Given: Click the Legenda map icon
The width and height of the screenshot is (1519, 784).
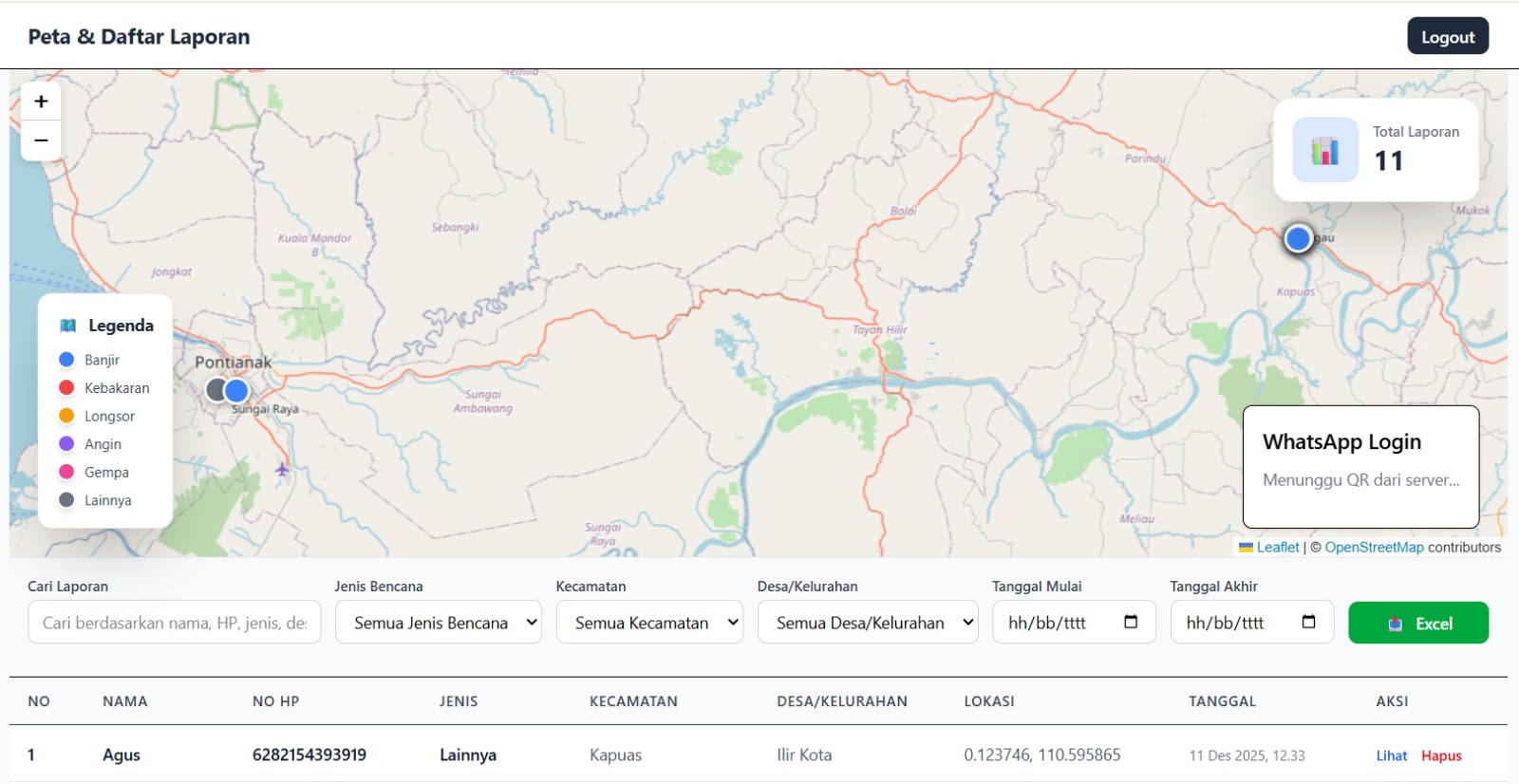Looking at the screenshot, I should pos(67,326).
